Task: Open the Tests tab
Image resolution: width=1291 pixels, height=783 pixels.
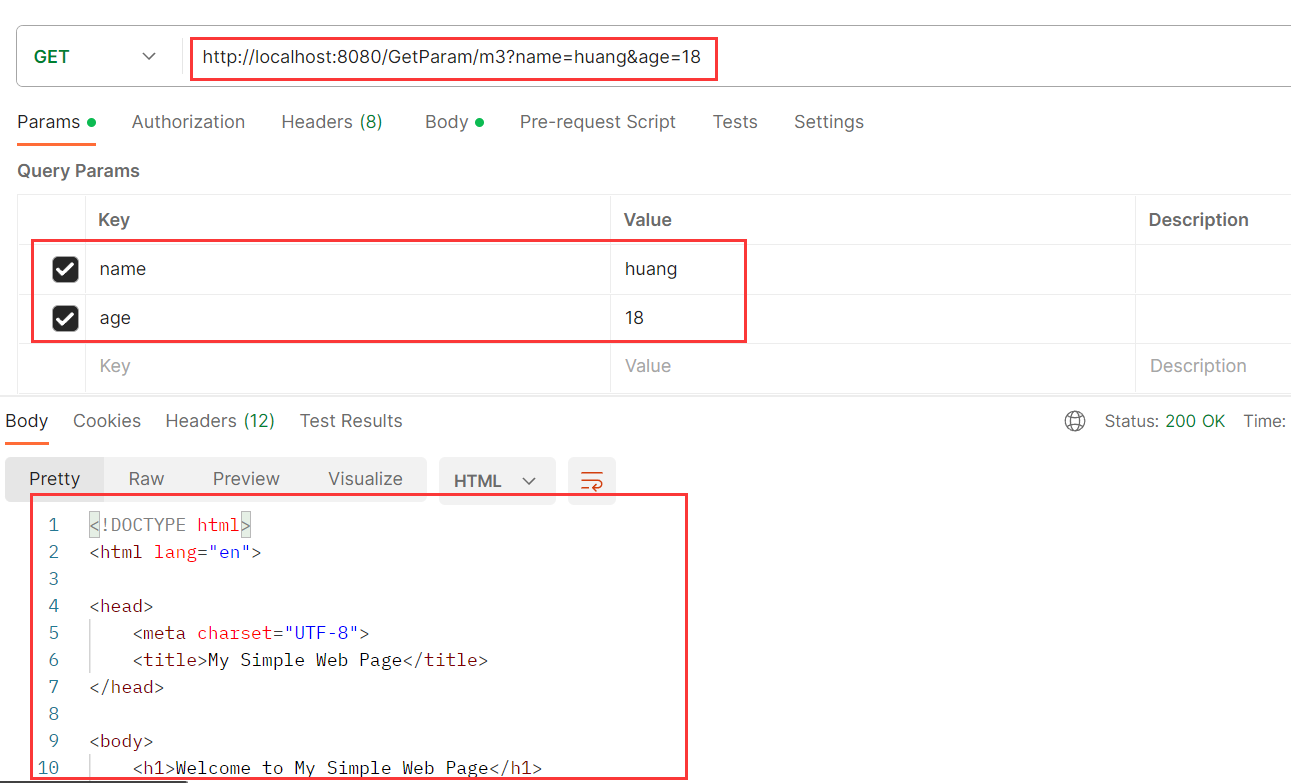Action: pos(735,122)
